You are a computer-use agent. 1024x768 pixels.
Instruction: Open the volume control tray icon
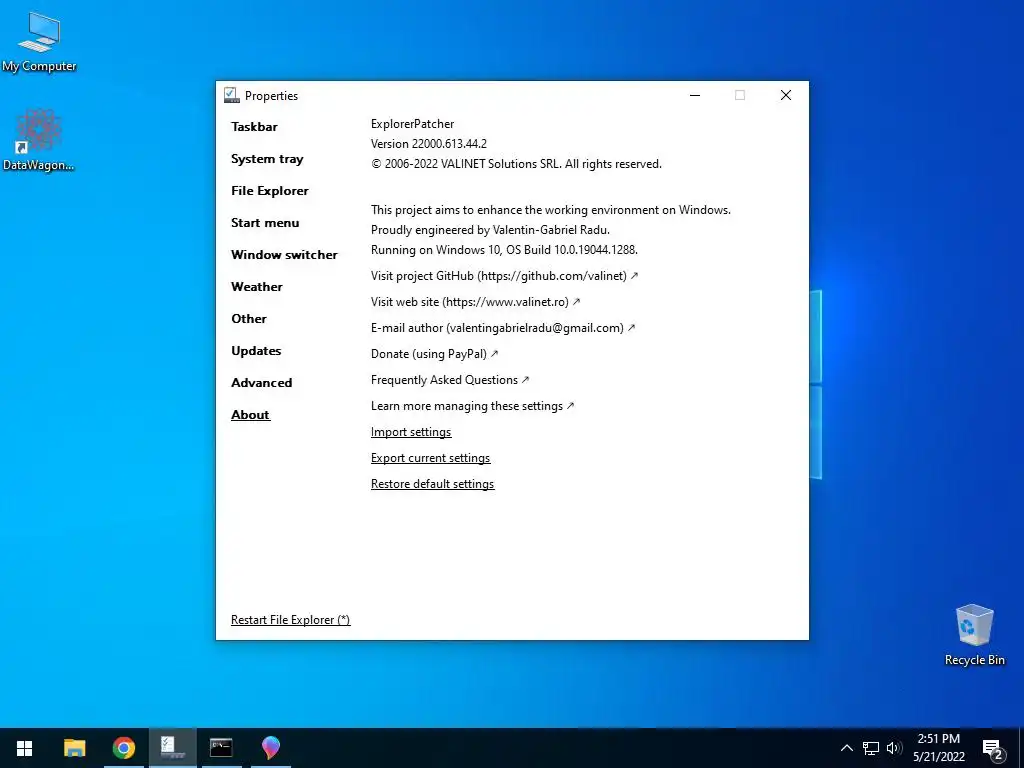coord(894,748)
